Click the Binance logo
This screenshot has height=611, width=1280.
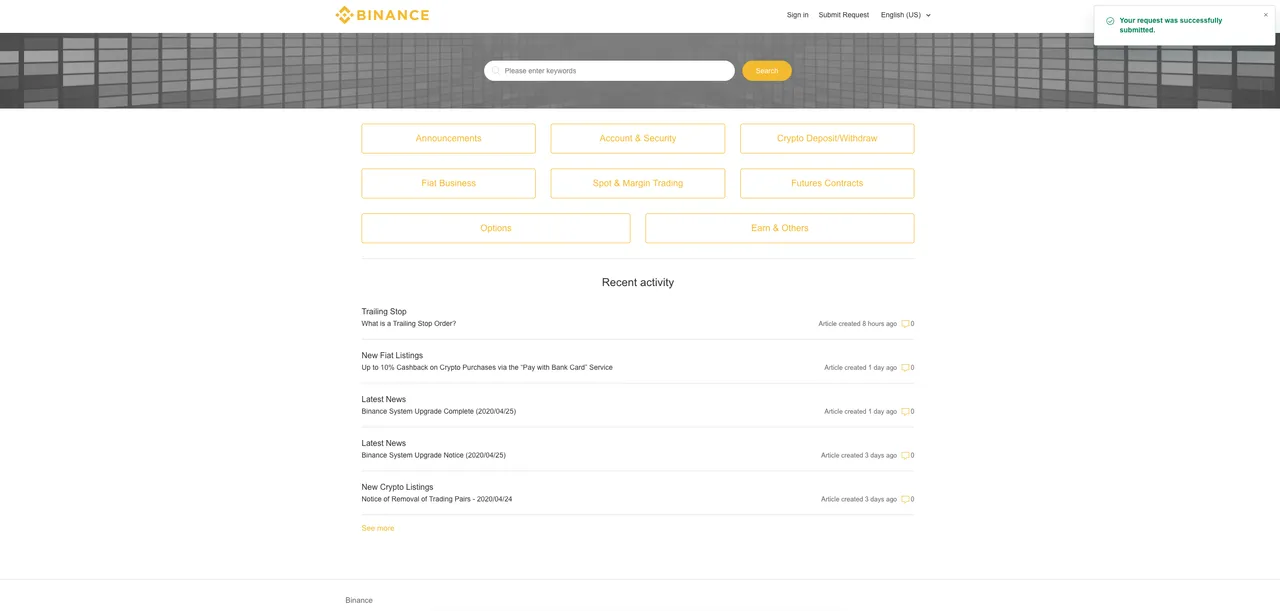pos(382,15)
